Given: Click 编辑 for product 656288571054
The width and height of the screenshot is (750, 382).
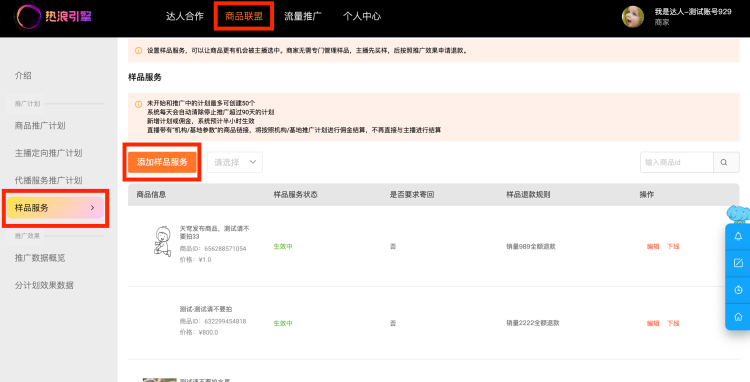Looking at the screenshot, I should pyautogui.click(x=653, y=247).
